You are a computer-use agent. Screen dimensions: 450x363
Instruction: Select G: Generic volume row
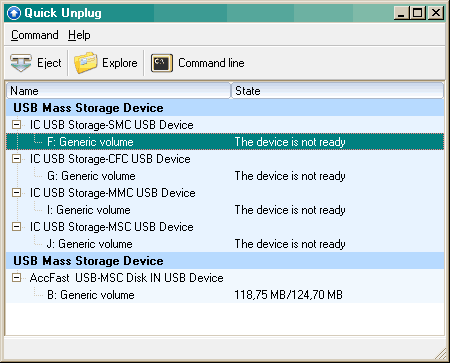pos(225,176)
